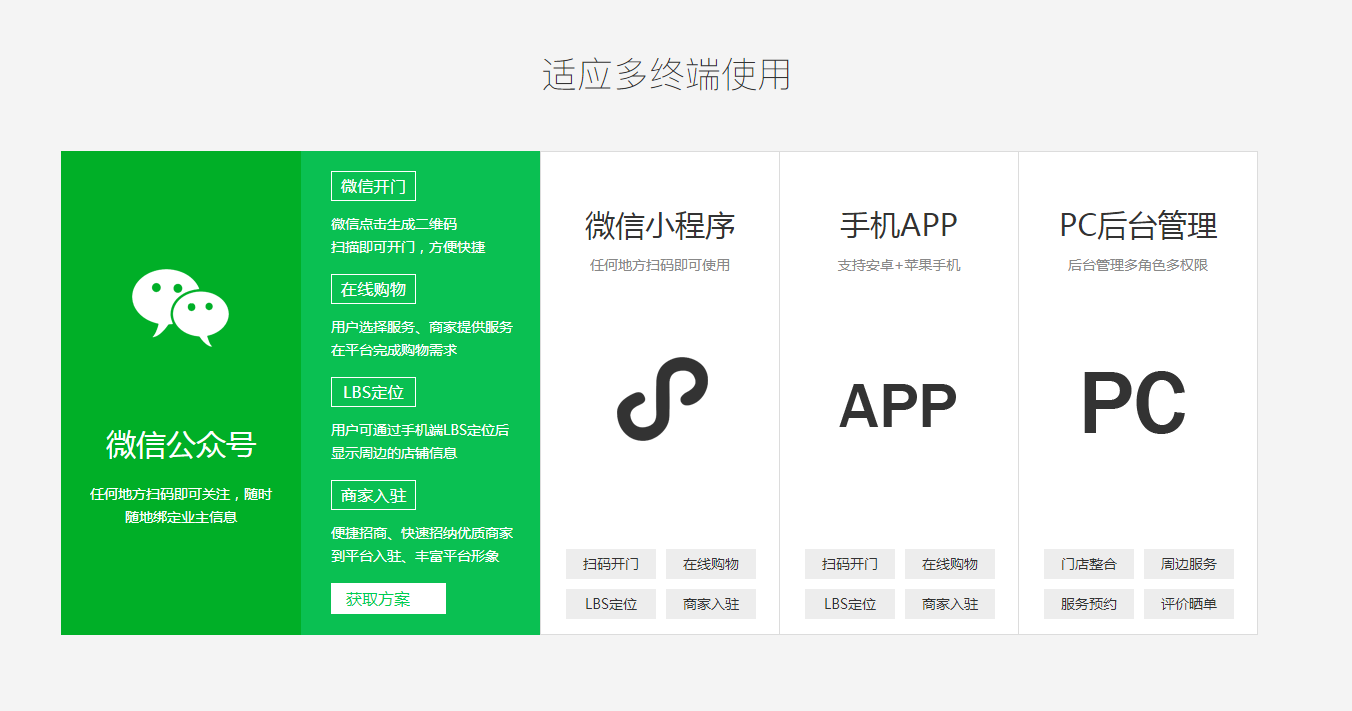Click the 手机APP card title

click(899, 225)
